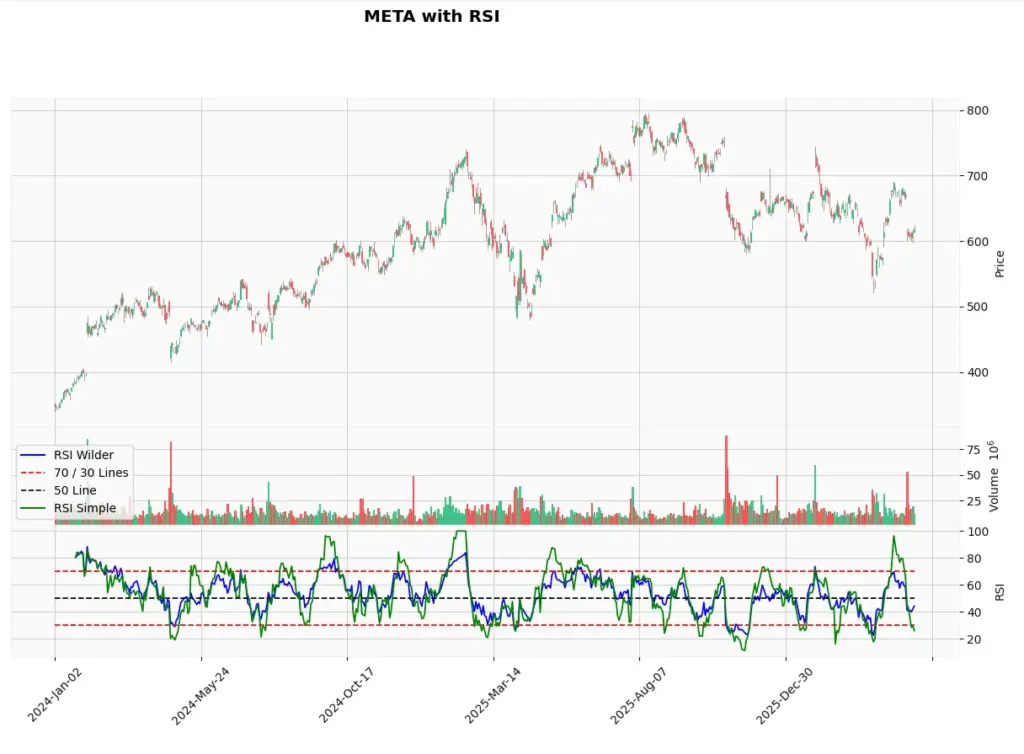The height and width of the screenshot is (754, 1024).
Task: Click the 2024-Oct-17 date label
Action: click(347, 695)
